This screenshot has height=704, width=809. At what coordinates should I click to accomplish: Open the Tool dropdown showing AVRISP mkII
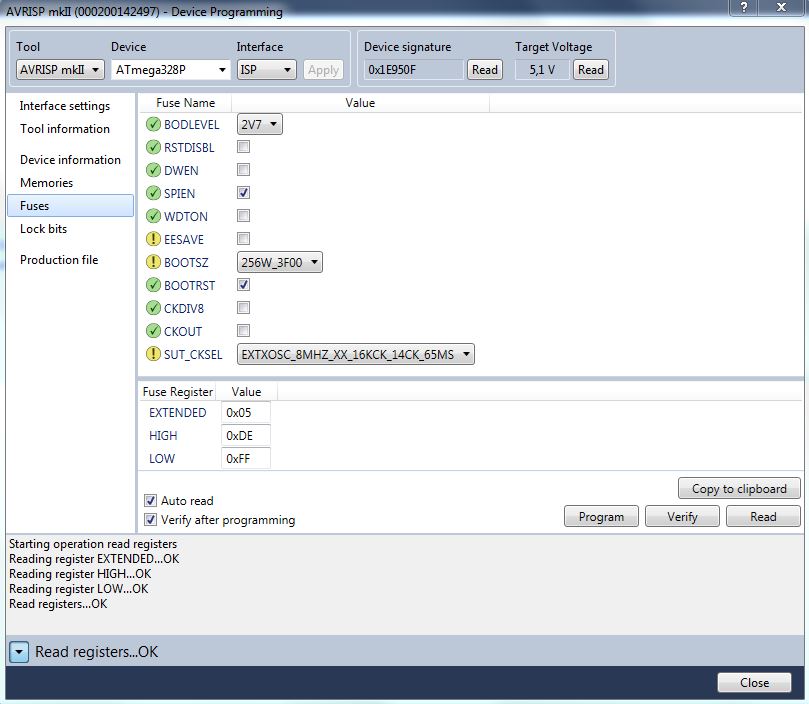point(60,70)
